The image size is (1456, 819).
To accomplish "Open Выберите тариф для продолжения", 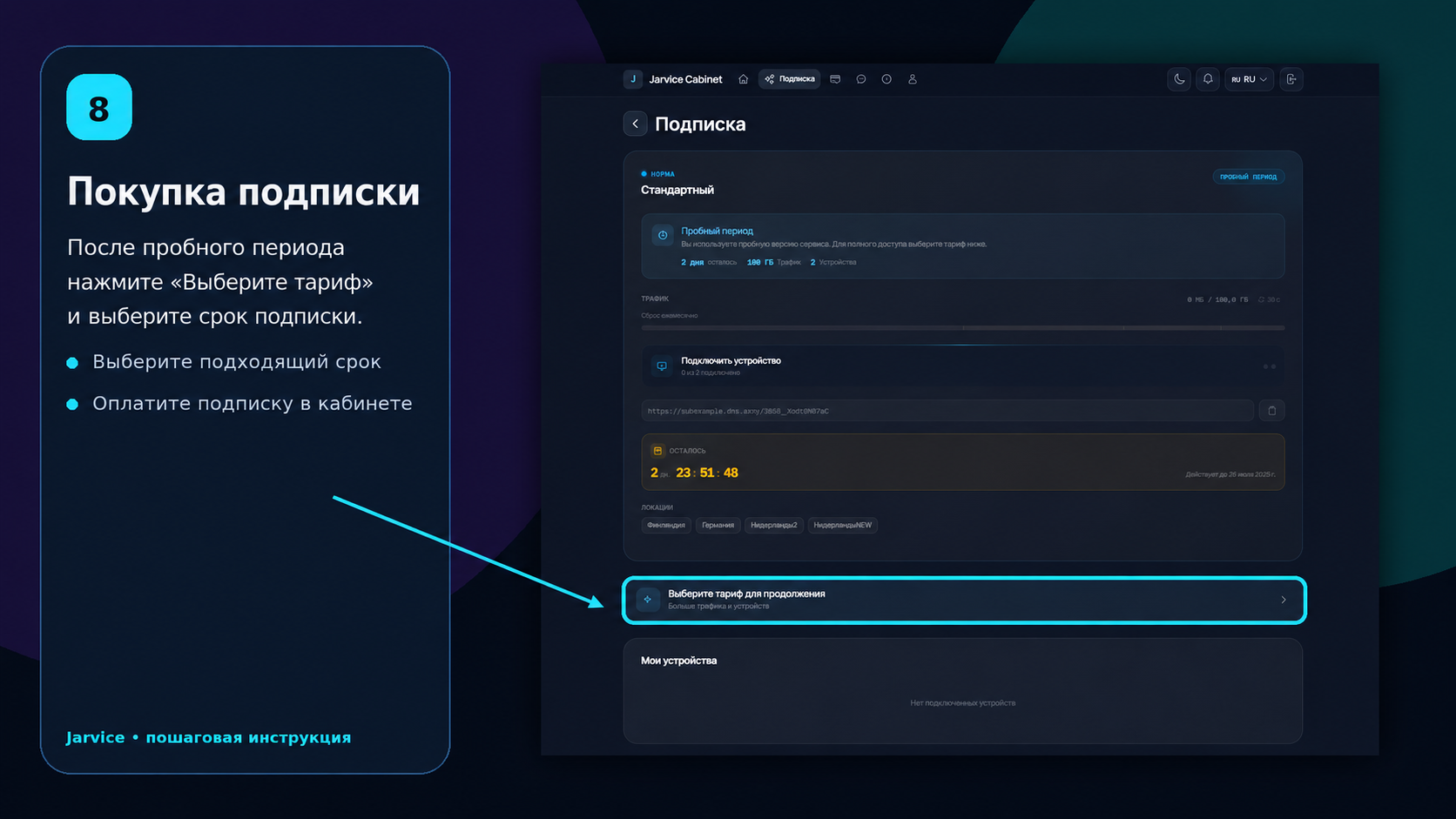I will (964, 600).
